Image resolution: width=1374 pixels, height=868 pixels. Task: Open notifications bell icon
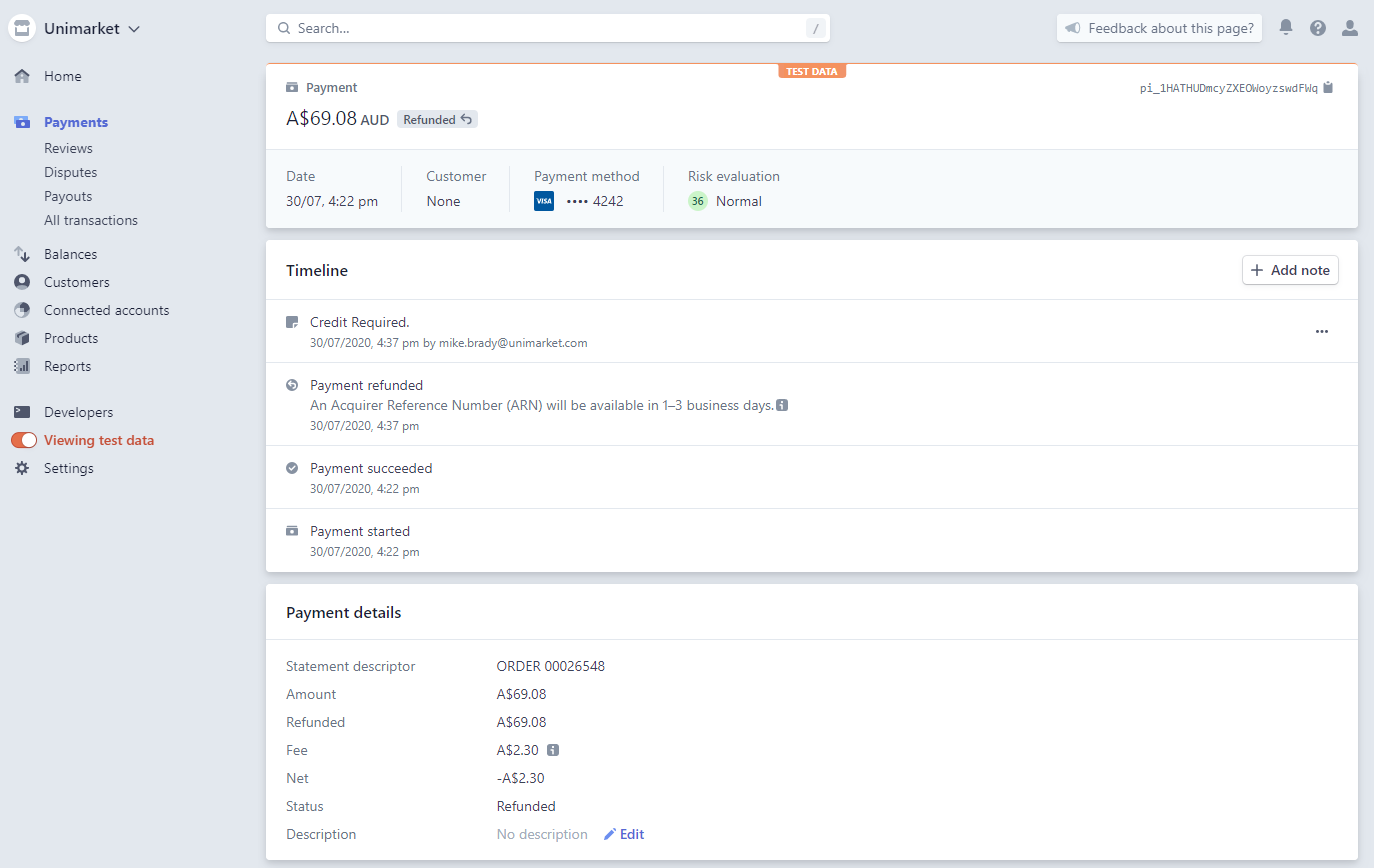[x=1286, y=28]
